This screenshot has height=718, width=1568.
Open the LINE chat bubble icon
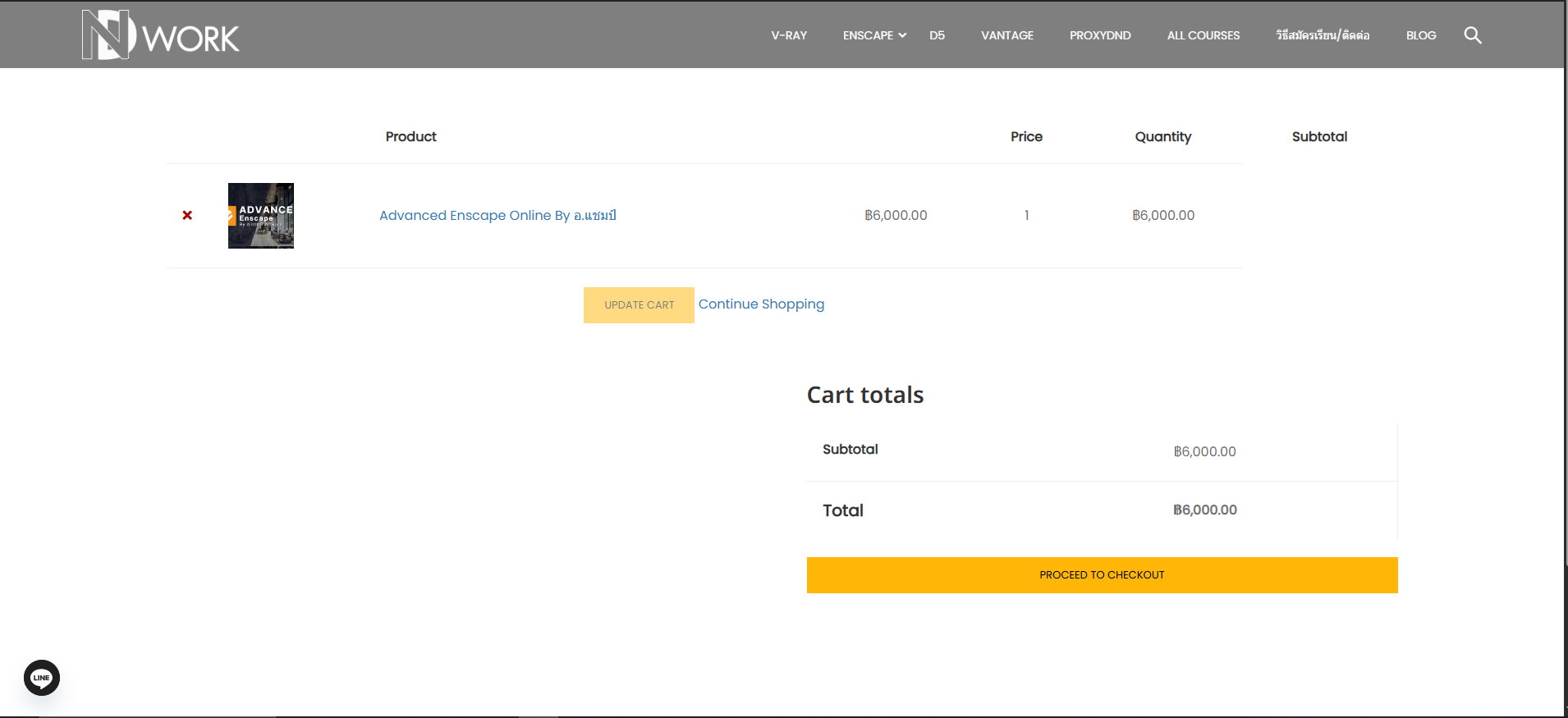(x=42, y=678)
